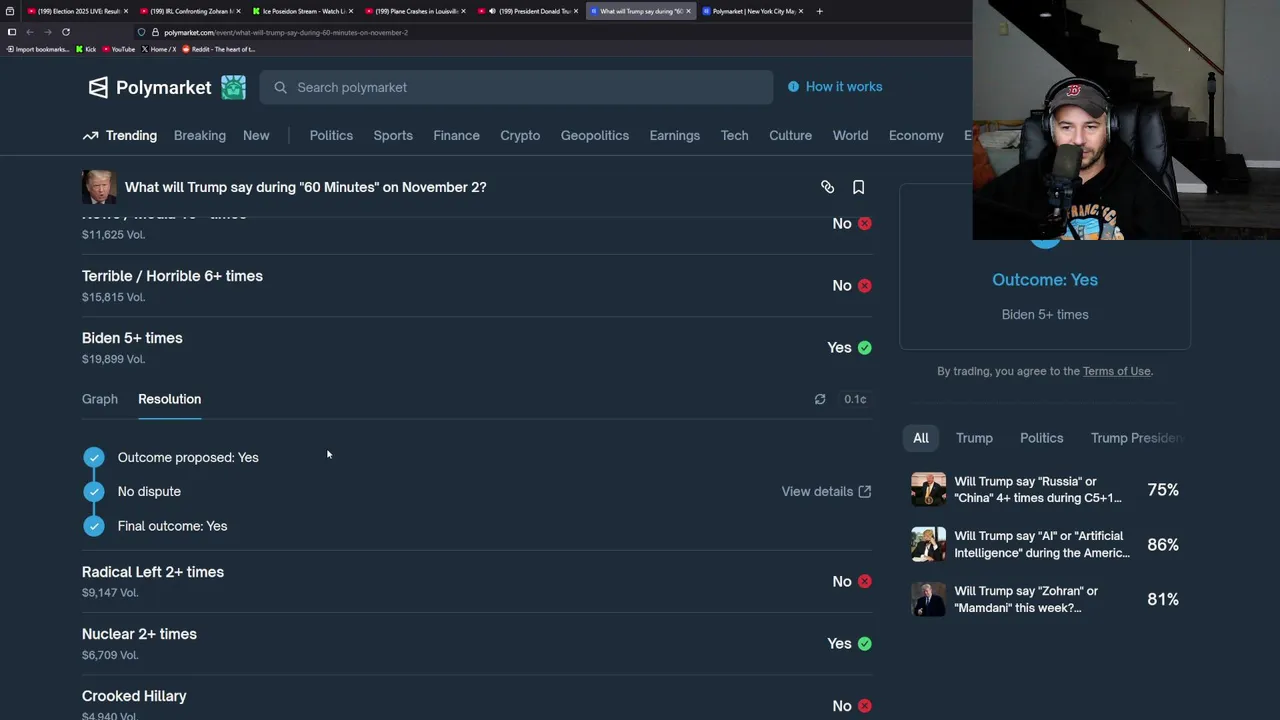The image size is (1280, 720).
Task: Go back with the browser back arrow
Action: pyautogui.click(x=30, y=32)
